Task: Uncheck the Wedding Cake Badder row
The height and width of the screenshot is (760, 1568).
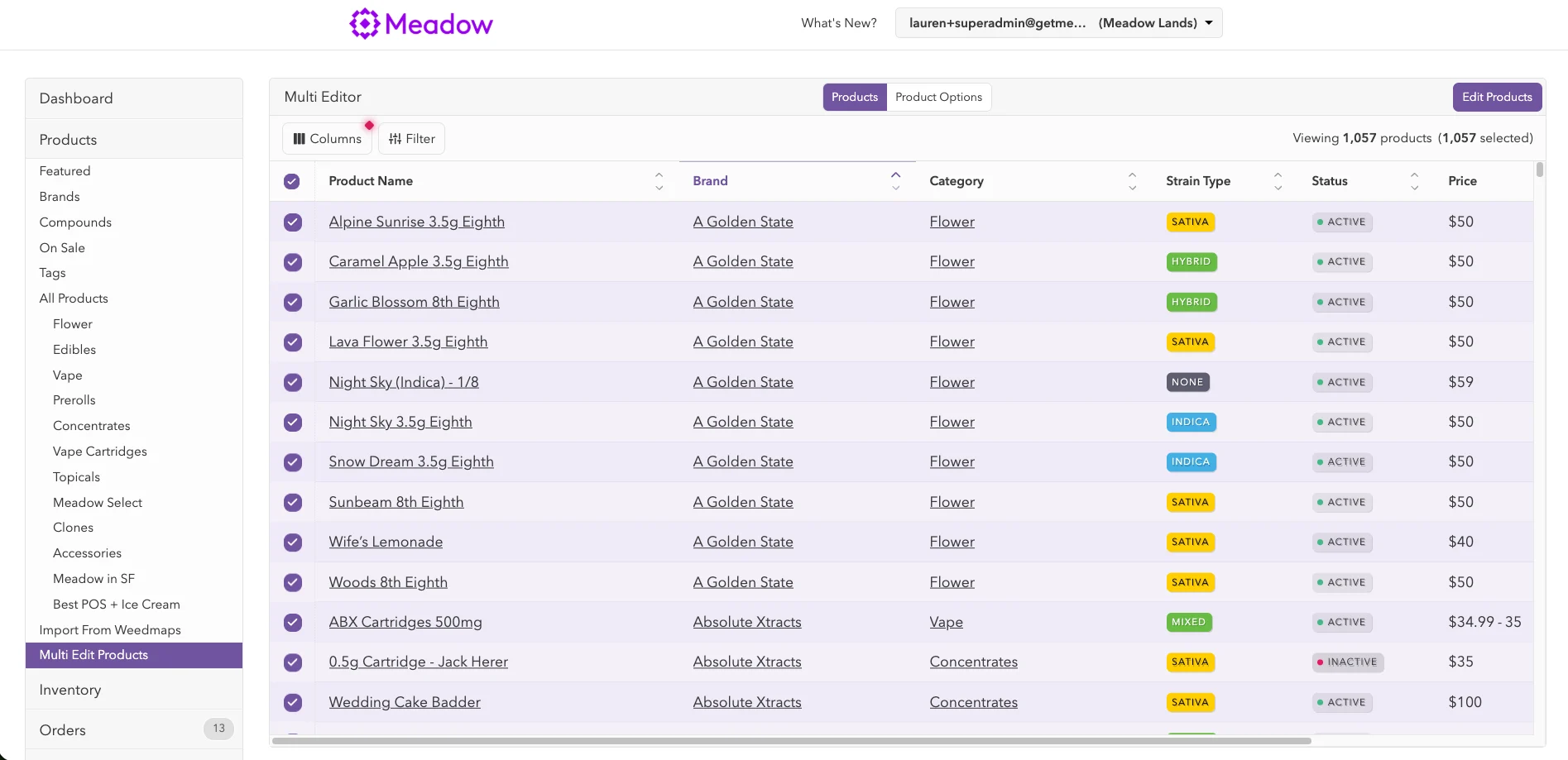Action: point(293,702)
